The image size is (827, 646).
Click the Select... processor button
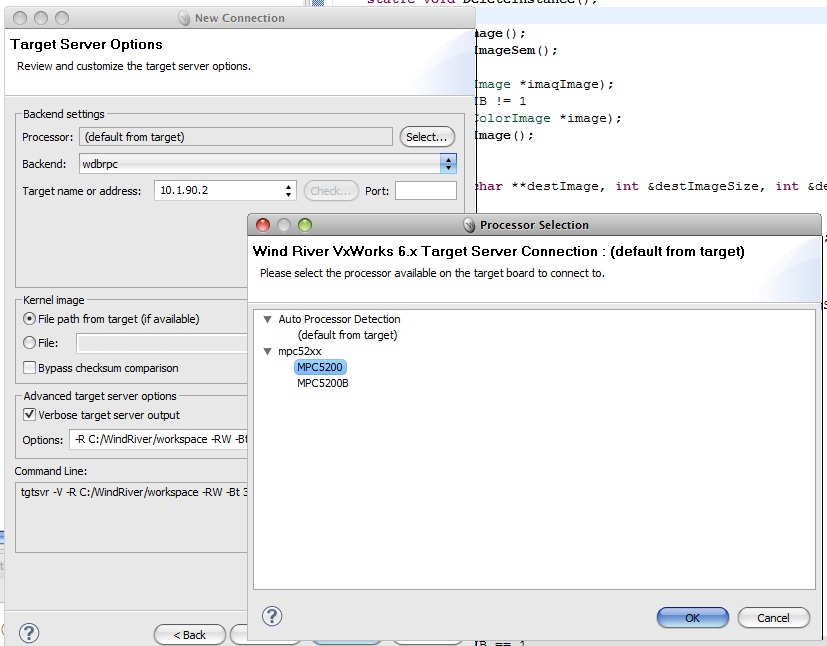427,137
